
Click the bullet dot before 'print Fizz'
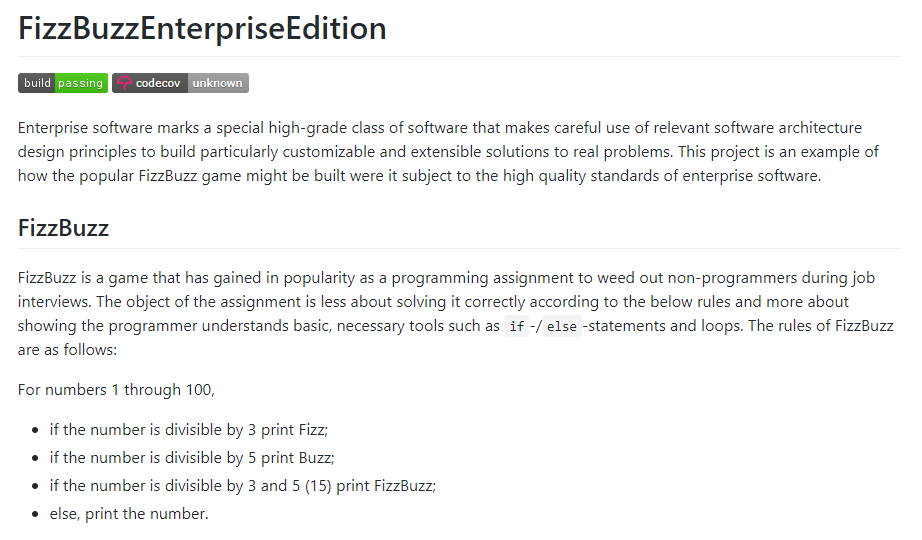tap(36, 430)
